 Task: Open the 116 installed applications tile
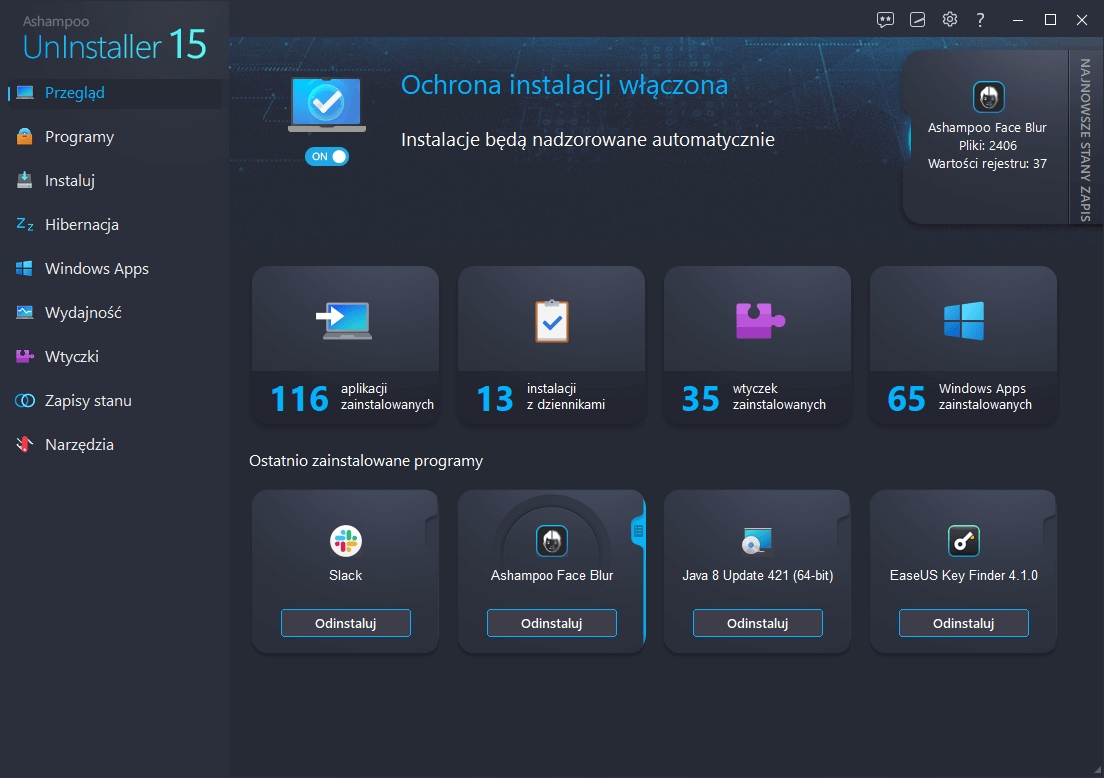(346, 346)
